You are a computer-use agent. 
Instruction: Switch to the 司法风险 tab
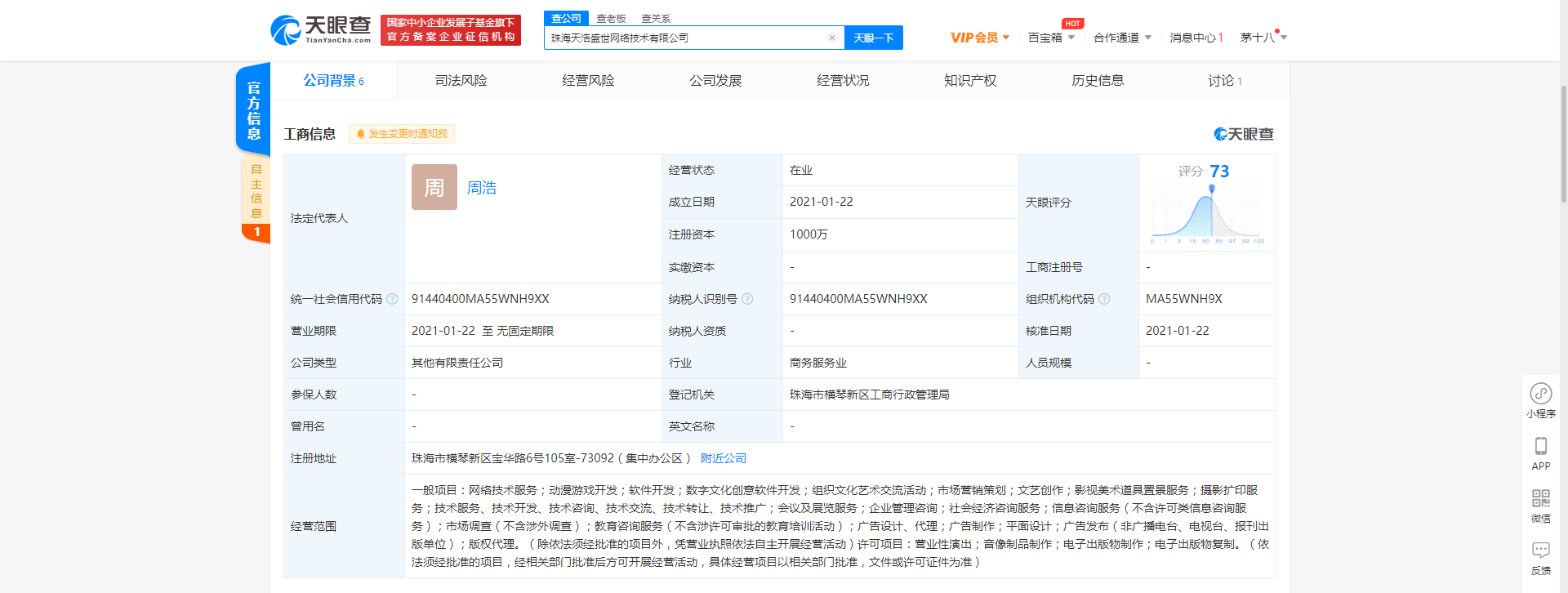point(461,80)
